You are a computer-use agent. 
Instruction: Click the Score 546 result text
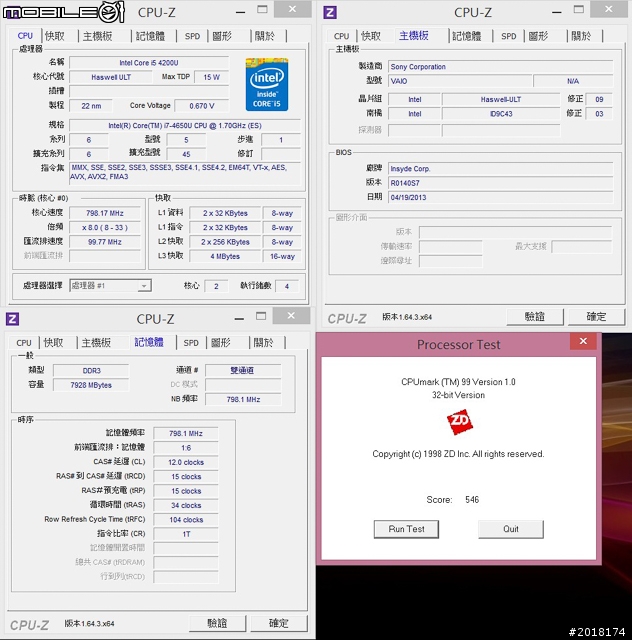[x=453, y=500]
